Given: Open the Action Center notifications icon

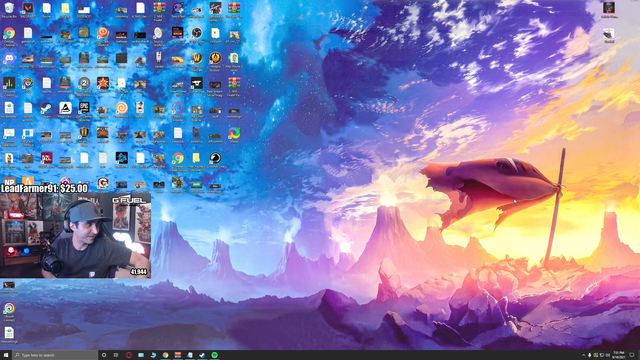Looking at the screenshot, I should pos(632,355).
